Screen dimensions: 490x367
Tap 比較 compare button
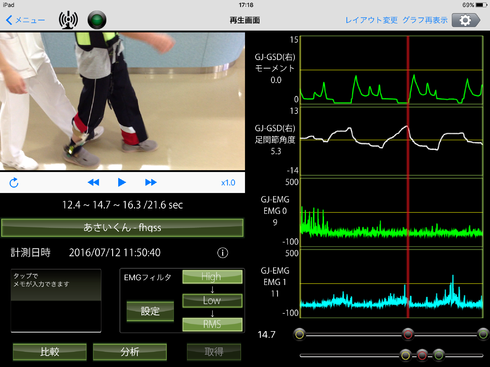(50, 352)
